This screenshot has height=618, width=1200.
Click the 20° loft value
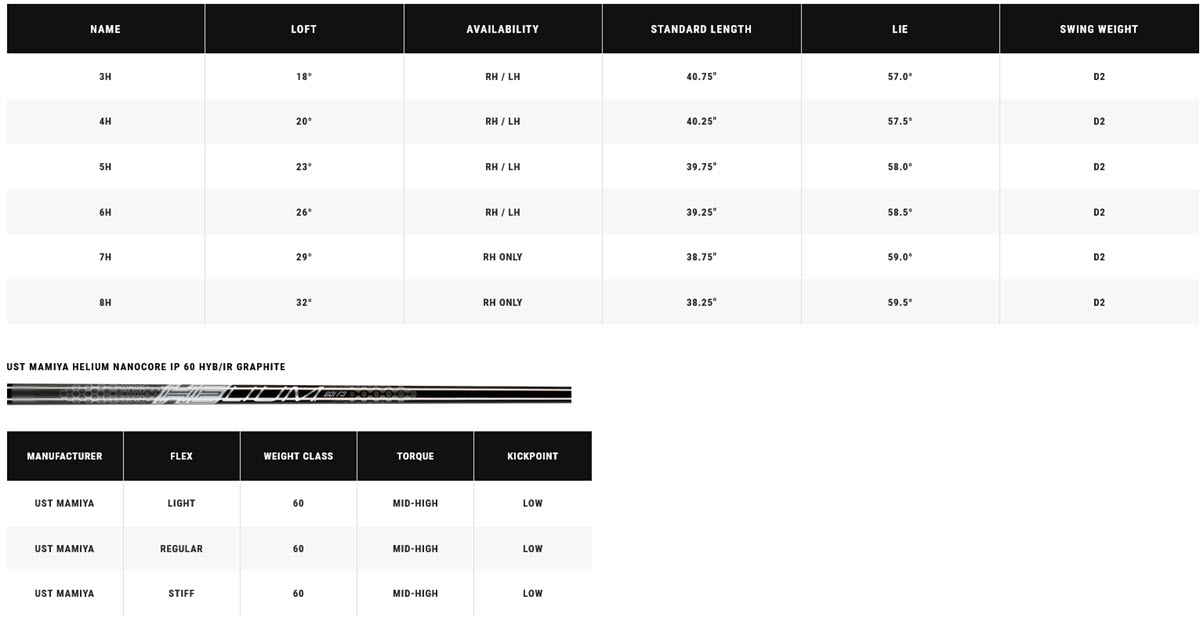304,121
